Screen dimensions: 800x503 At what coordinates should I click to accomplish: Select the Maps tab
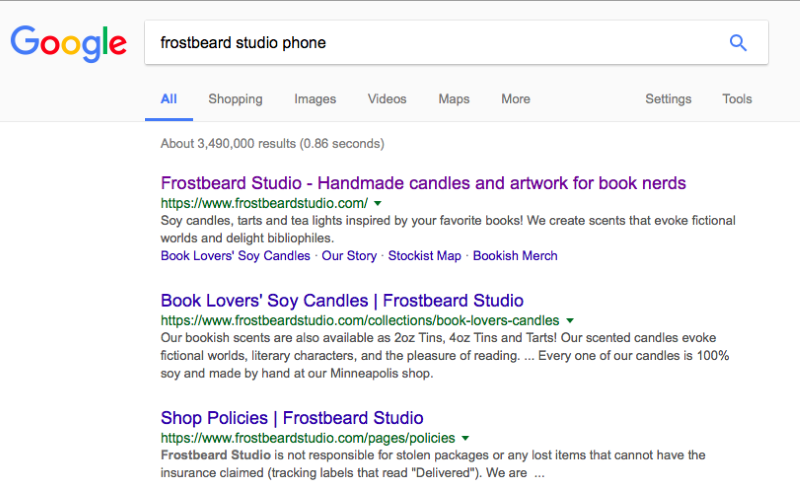pos(454,99)
